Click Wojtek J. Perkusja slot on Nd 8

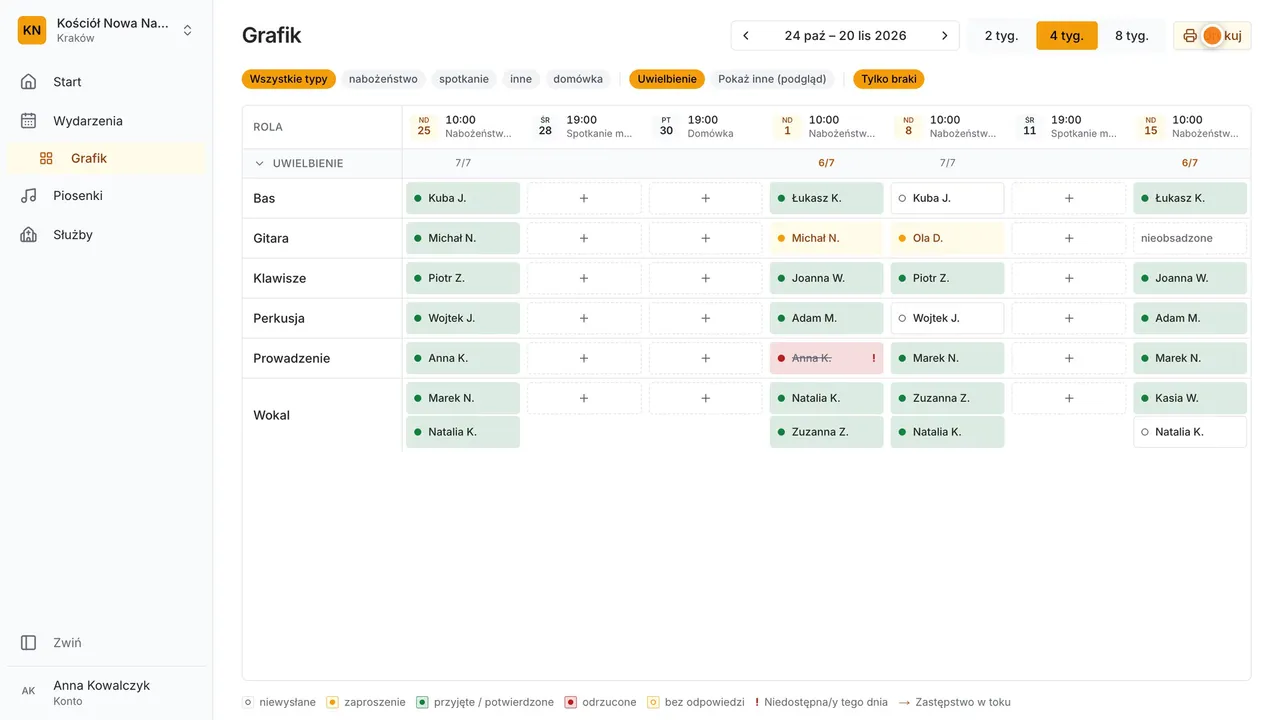947,318
